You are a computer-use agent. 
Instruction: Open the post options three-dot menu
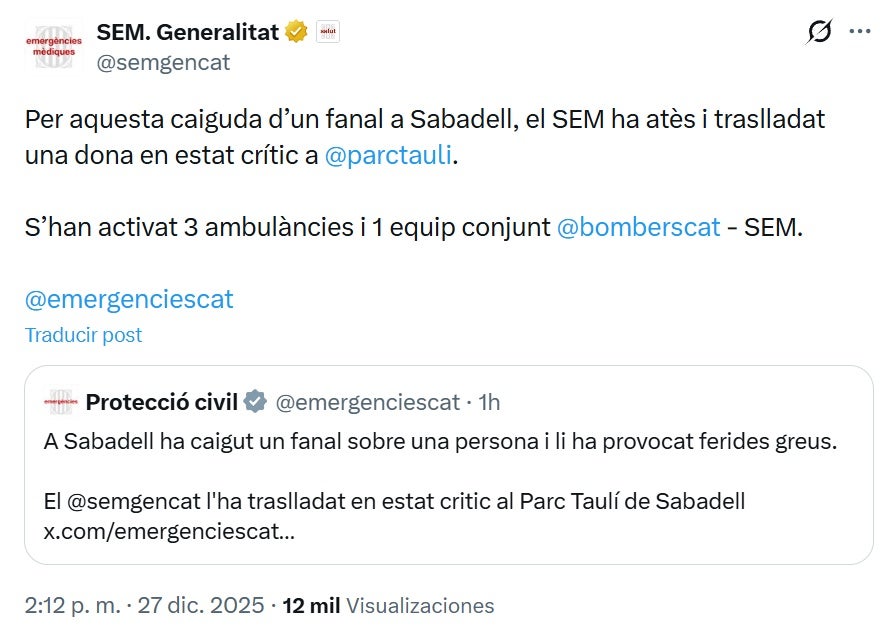click(860, 33)
